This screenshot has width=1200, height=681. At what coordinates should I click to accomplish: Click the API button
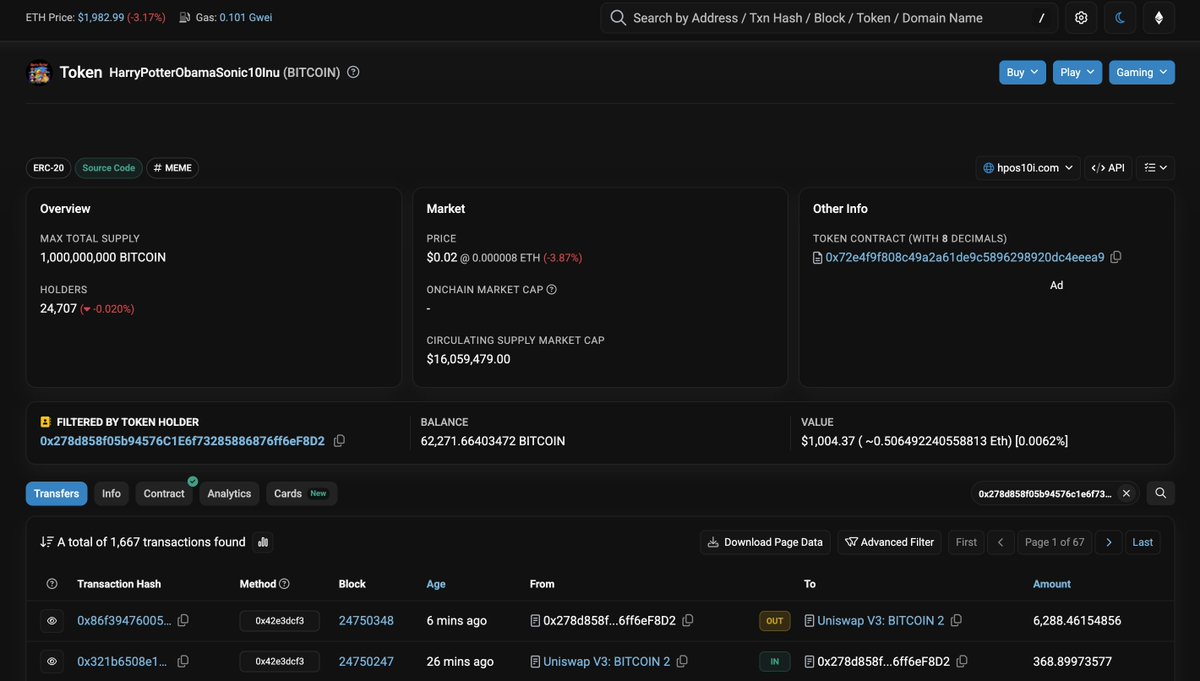coord(1108,168)
